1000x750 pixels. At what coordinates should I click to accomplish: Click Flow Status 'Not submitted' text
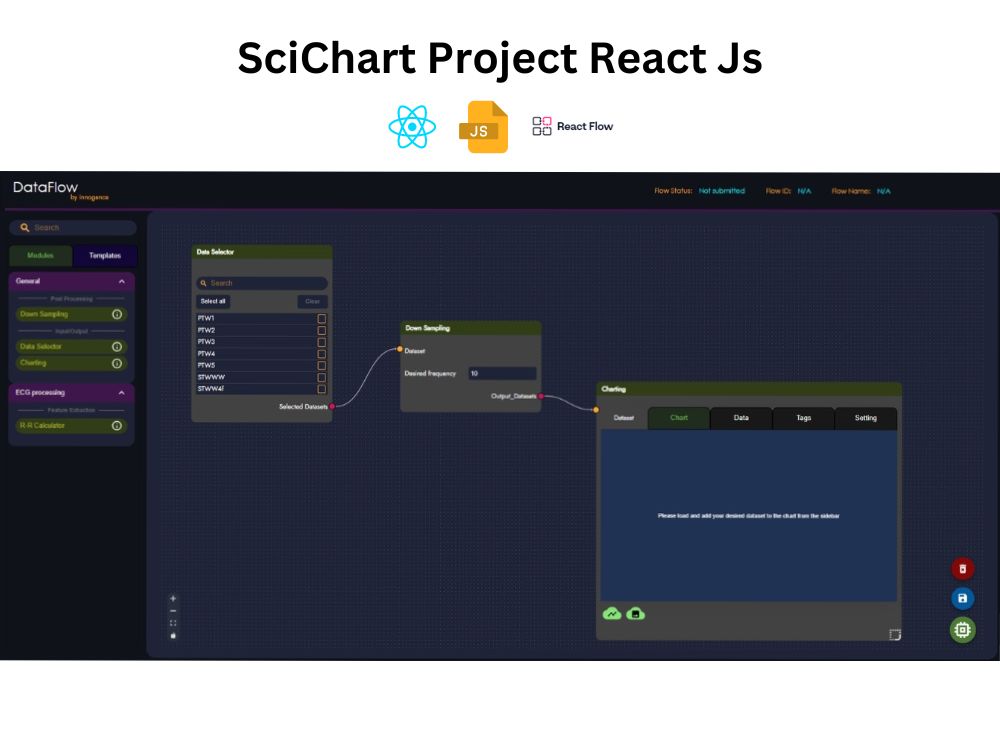click(722, 191)
